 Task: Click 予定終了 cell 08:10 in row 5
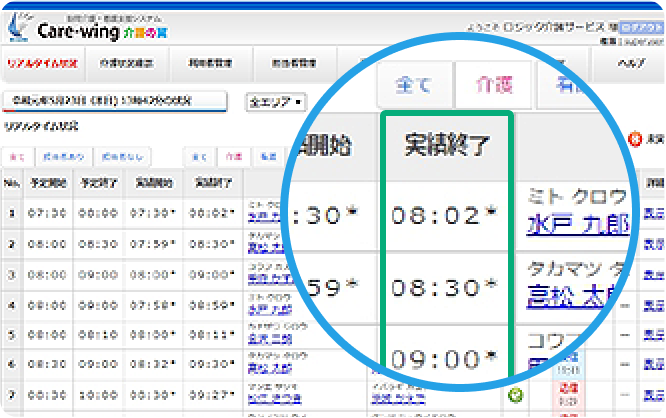point(98,335)
